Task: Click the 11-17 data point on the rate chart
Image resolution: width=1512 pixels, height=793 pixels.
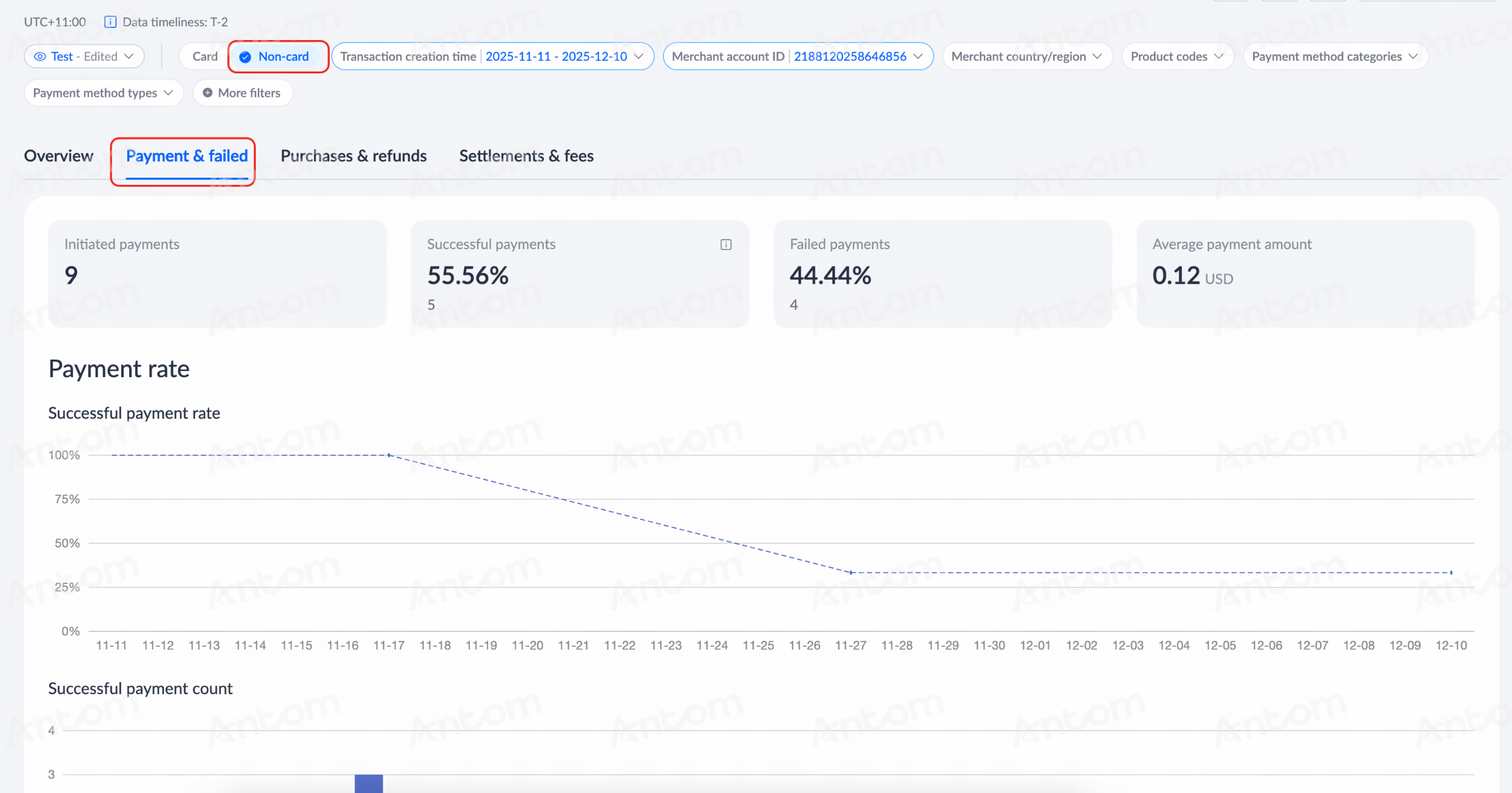Action: (x=389, y=455)
